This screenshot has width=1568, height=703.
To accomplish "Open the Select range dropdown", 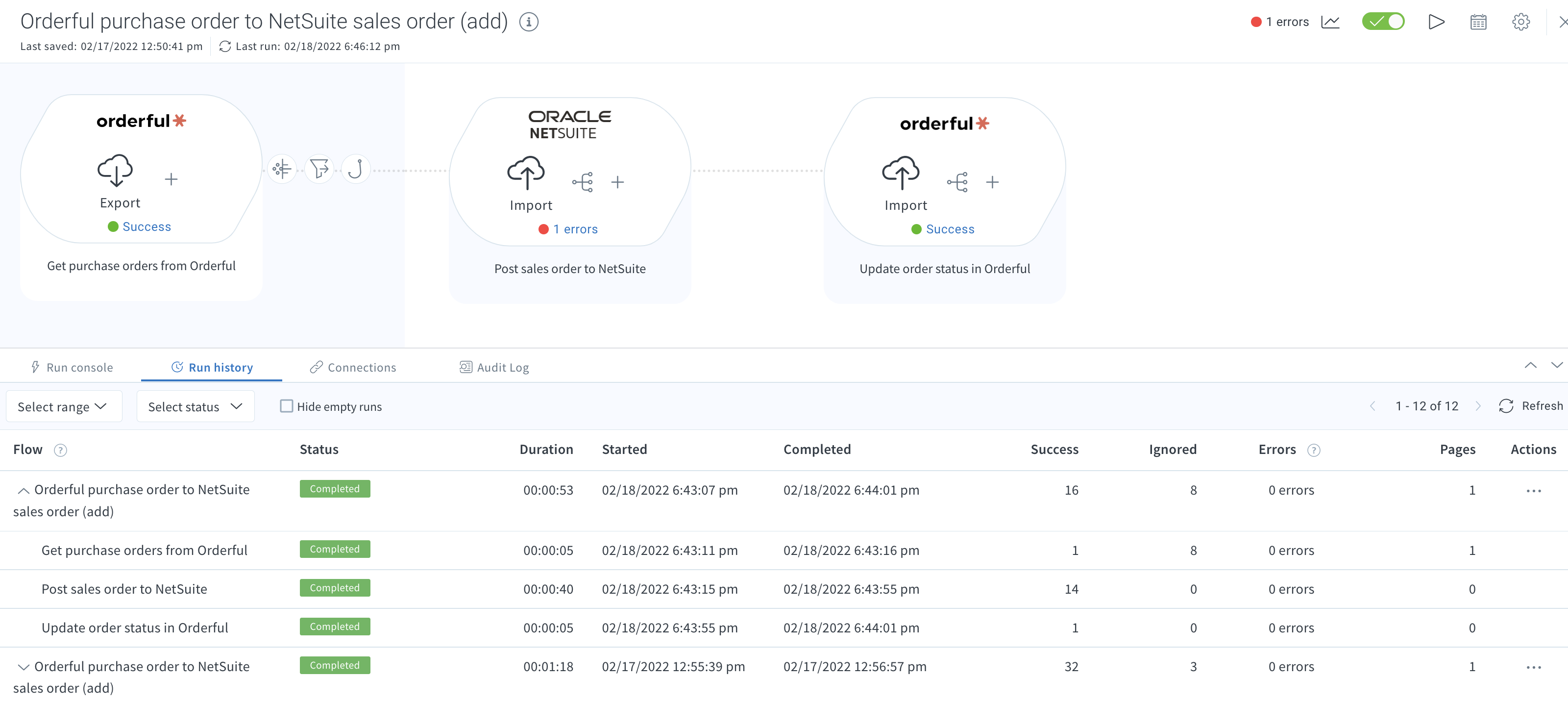I will [63, 406].
